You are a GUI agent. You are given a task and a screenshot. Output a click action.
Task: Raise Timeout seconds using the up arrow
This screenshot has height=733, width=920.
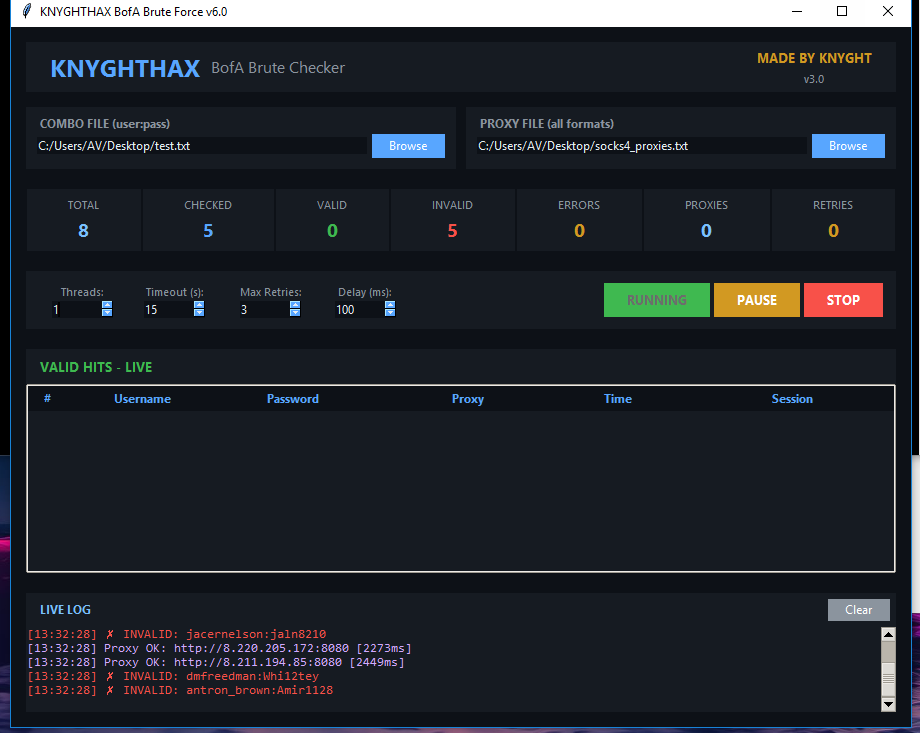[x=199, y=306]
